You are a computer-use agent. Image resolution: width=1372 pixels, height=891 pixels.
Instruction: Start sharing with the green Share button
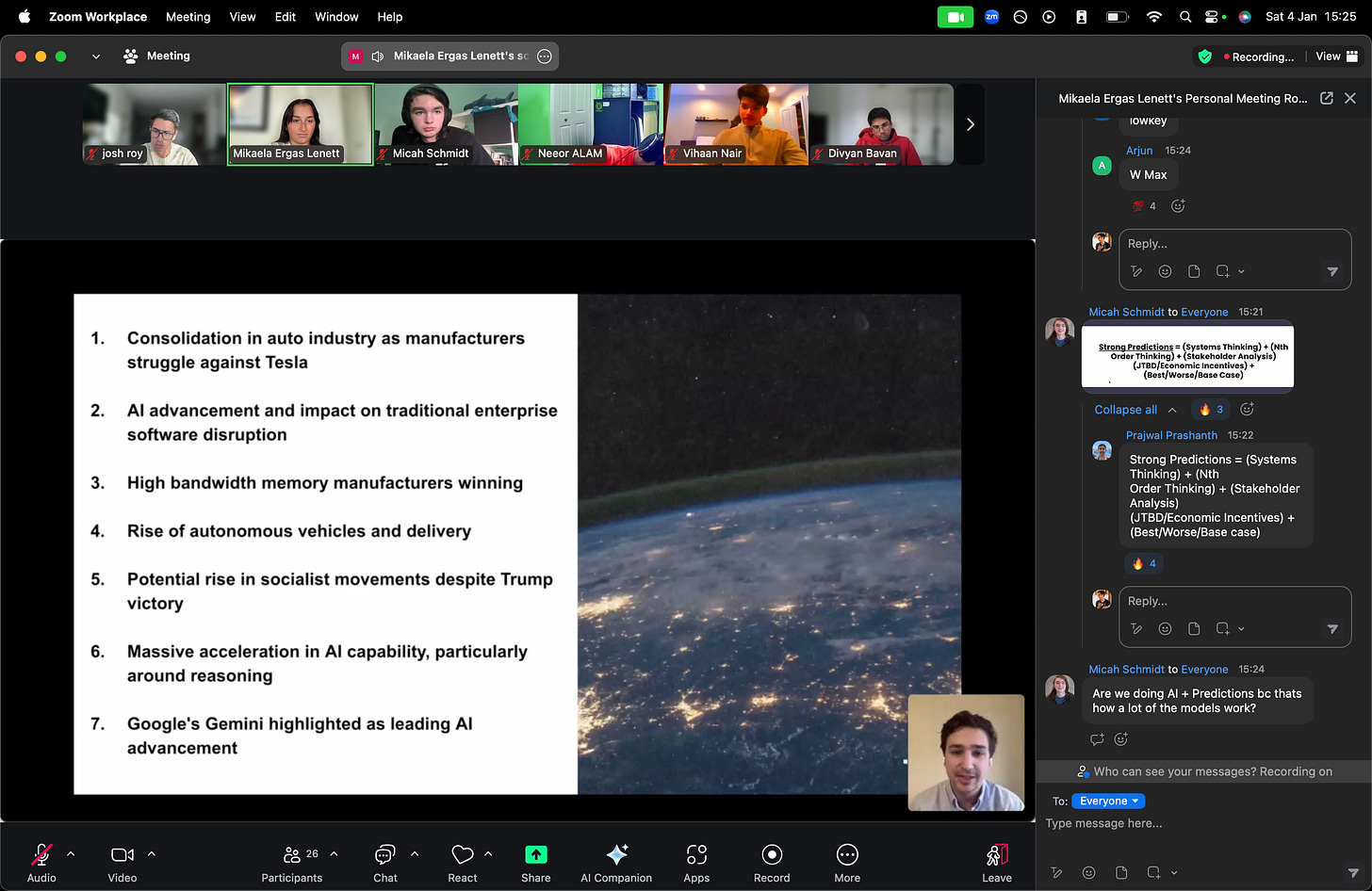point(536,863)
